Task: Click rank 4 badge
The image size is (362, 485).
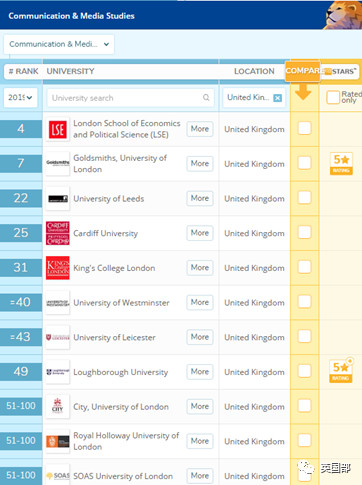Action: [x=21, y=128]
